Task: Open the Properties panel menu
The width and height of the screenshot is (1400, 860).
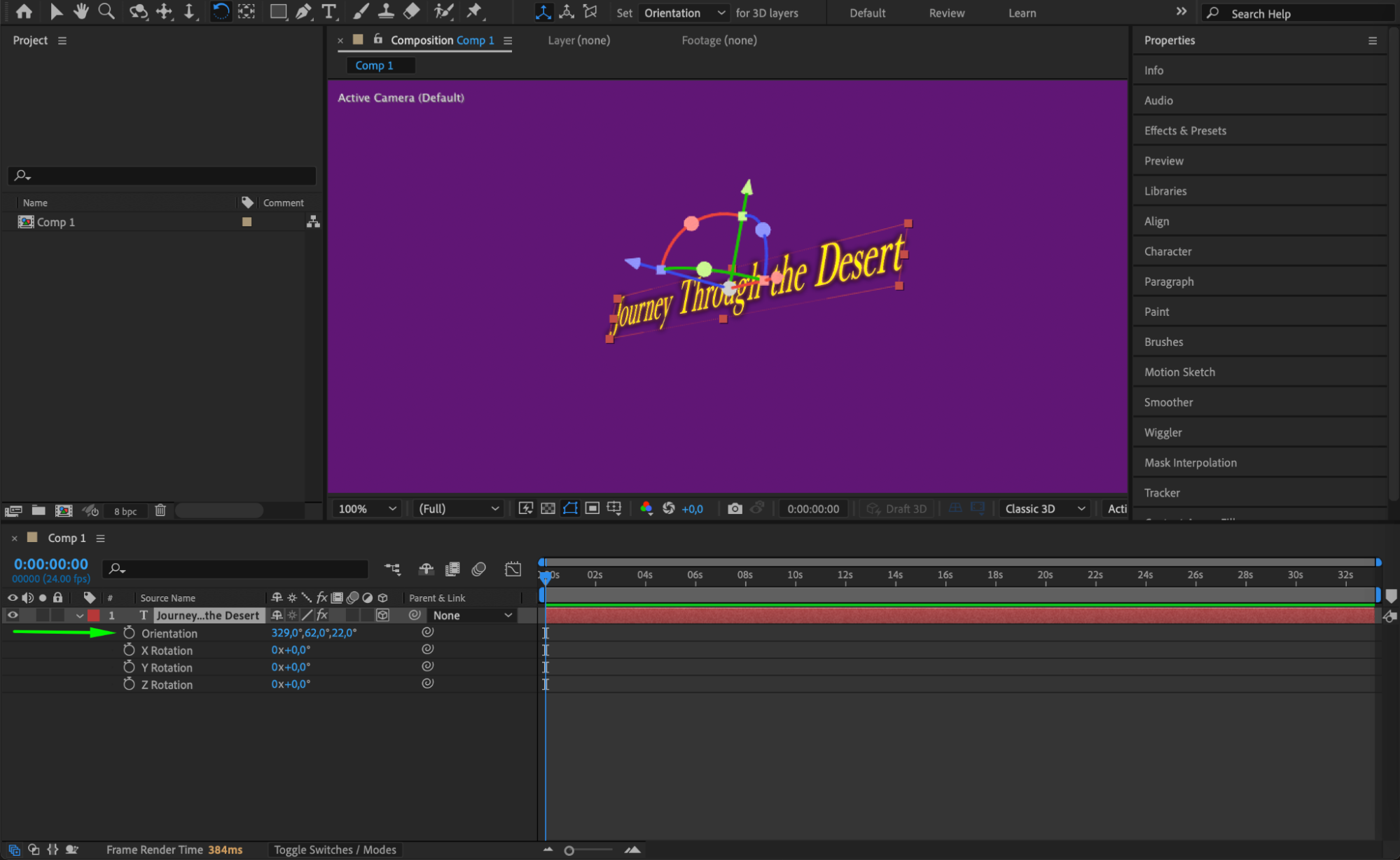Action: pyautogui.click(x=1373, y=41)
